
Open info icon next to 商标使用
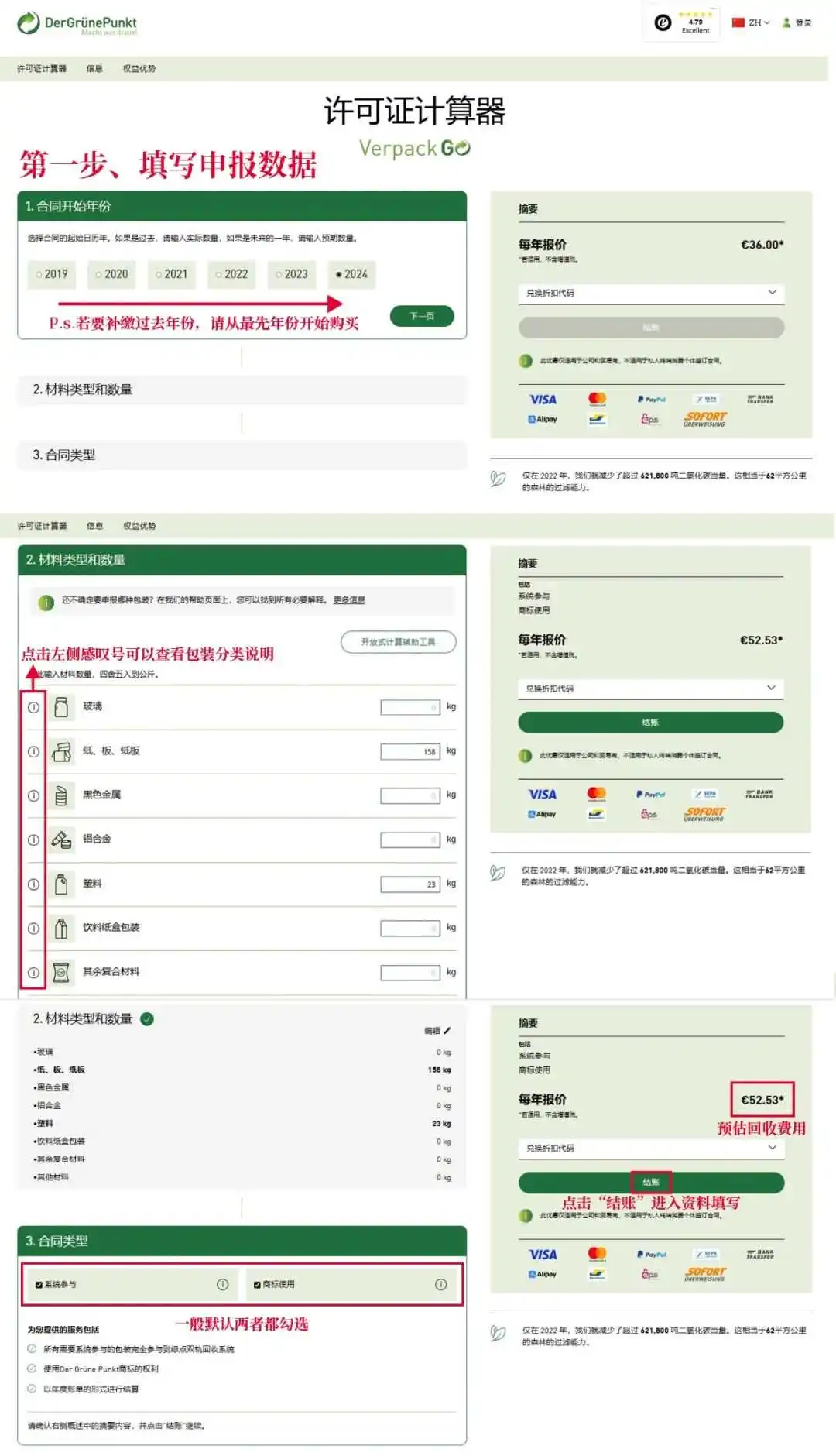coord(440,1284)
